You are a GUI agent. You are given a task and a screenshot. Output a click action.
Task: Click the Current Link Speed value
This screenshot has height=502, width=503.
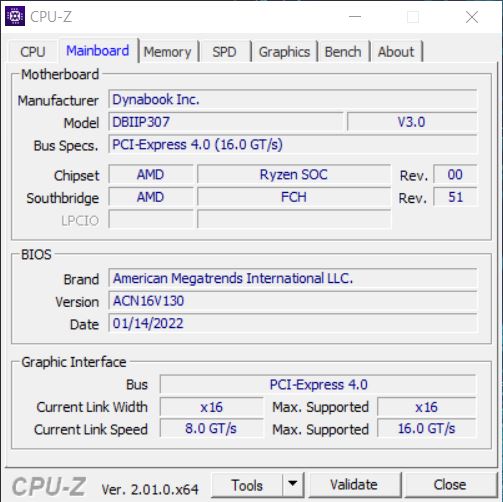211,429
